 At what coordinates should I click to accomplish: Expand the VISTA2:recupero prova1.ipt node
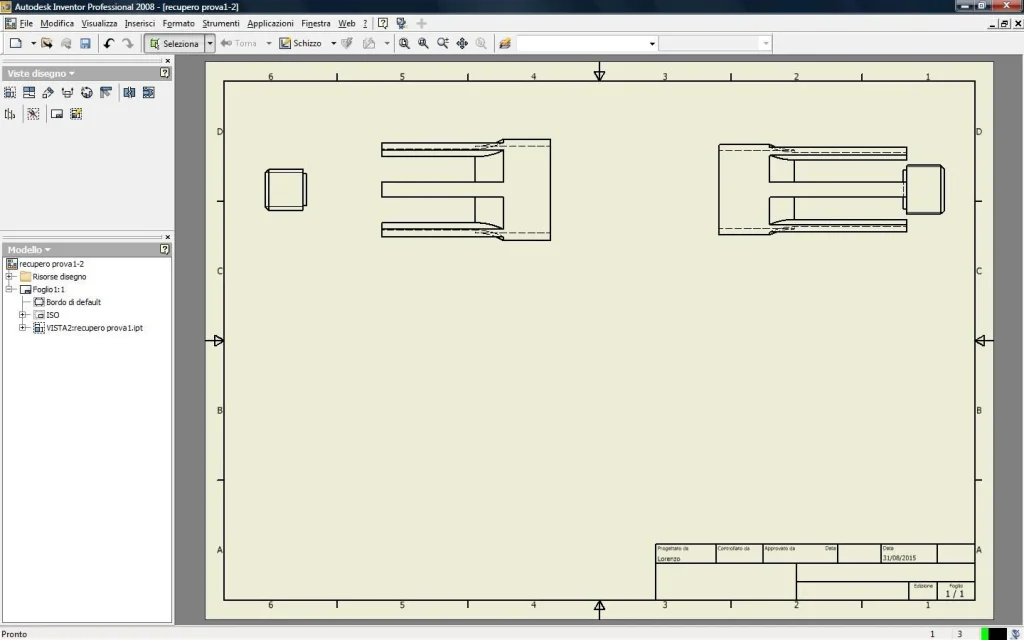point(22,328)
